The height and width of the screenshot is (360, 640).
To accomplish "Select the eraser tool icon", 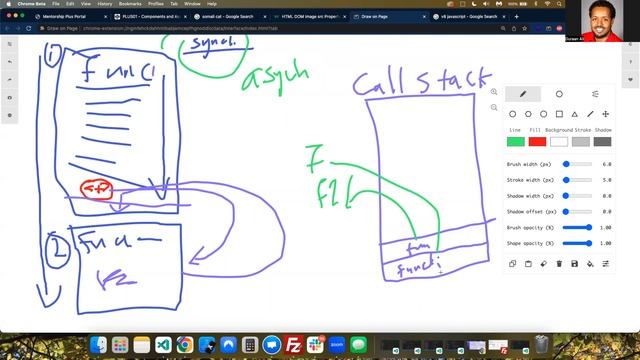I will coord(544,264).
